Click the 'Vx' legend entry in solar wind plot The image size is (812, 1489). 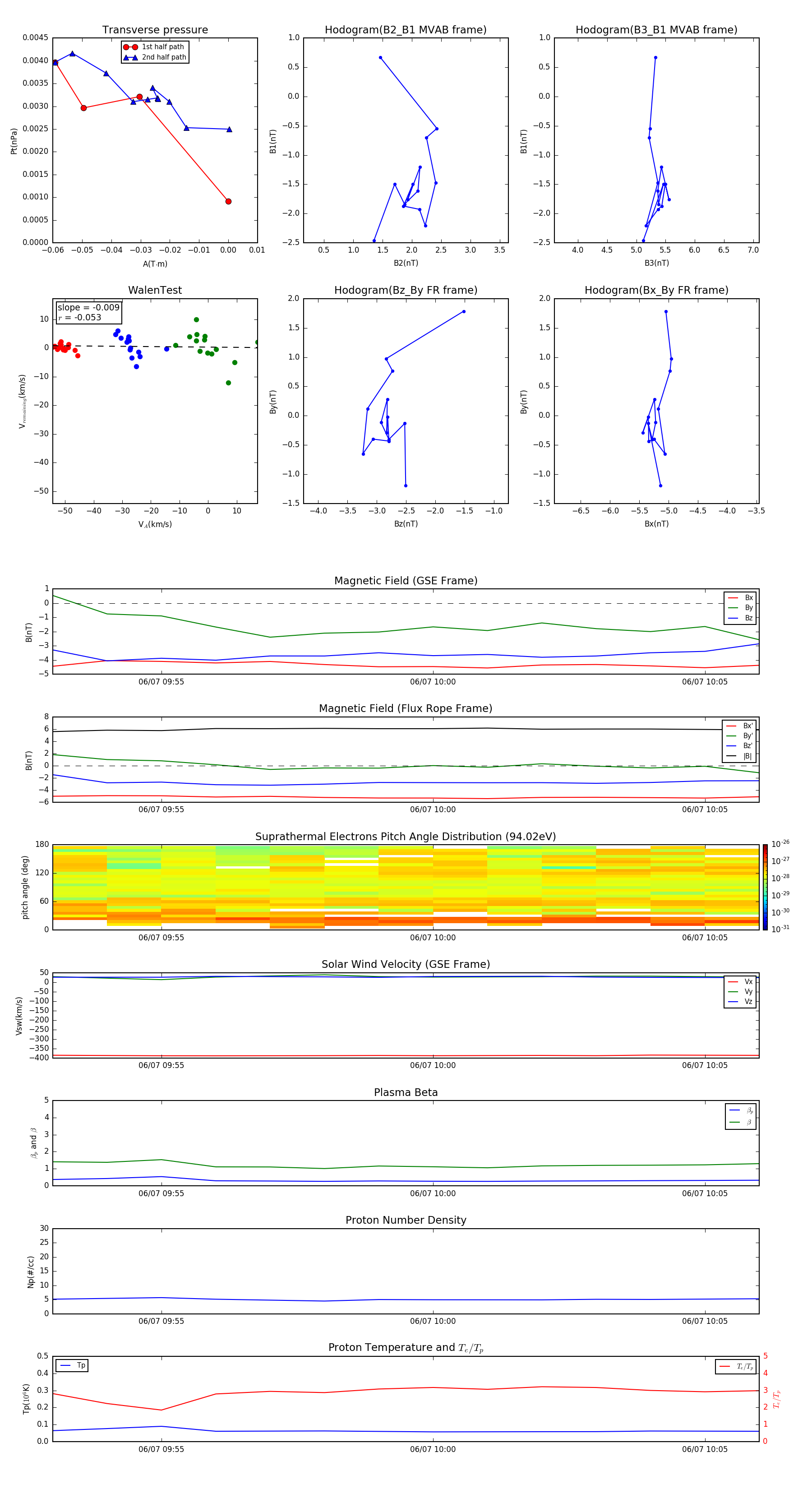pyautogui.click(x=740, y=982)
